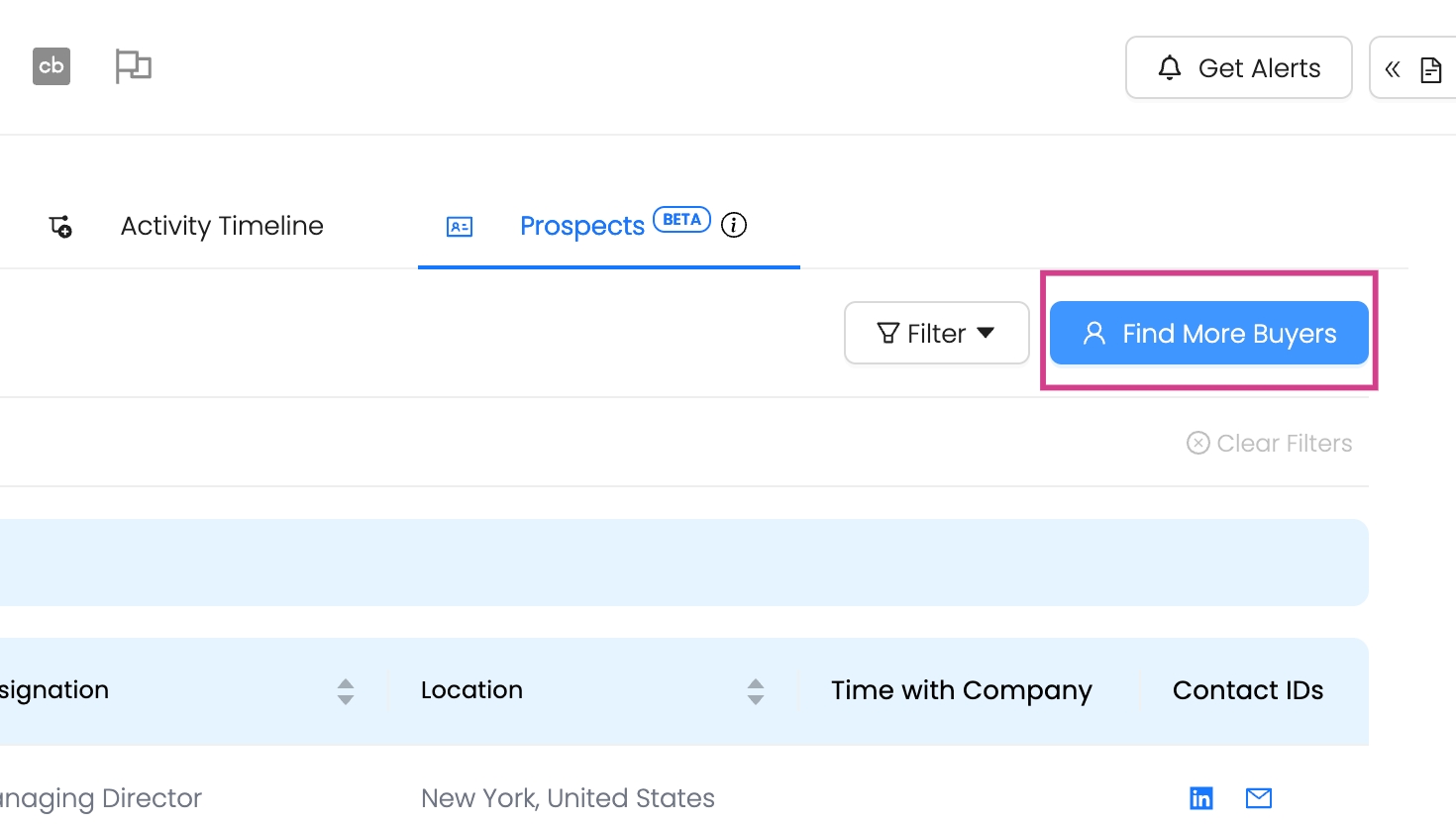
Task: Click the collapse double-chevron icon
Action: tap(1393, 69)
